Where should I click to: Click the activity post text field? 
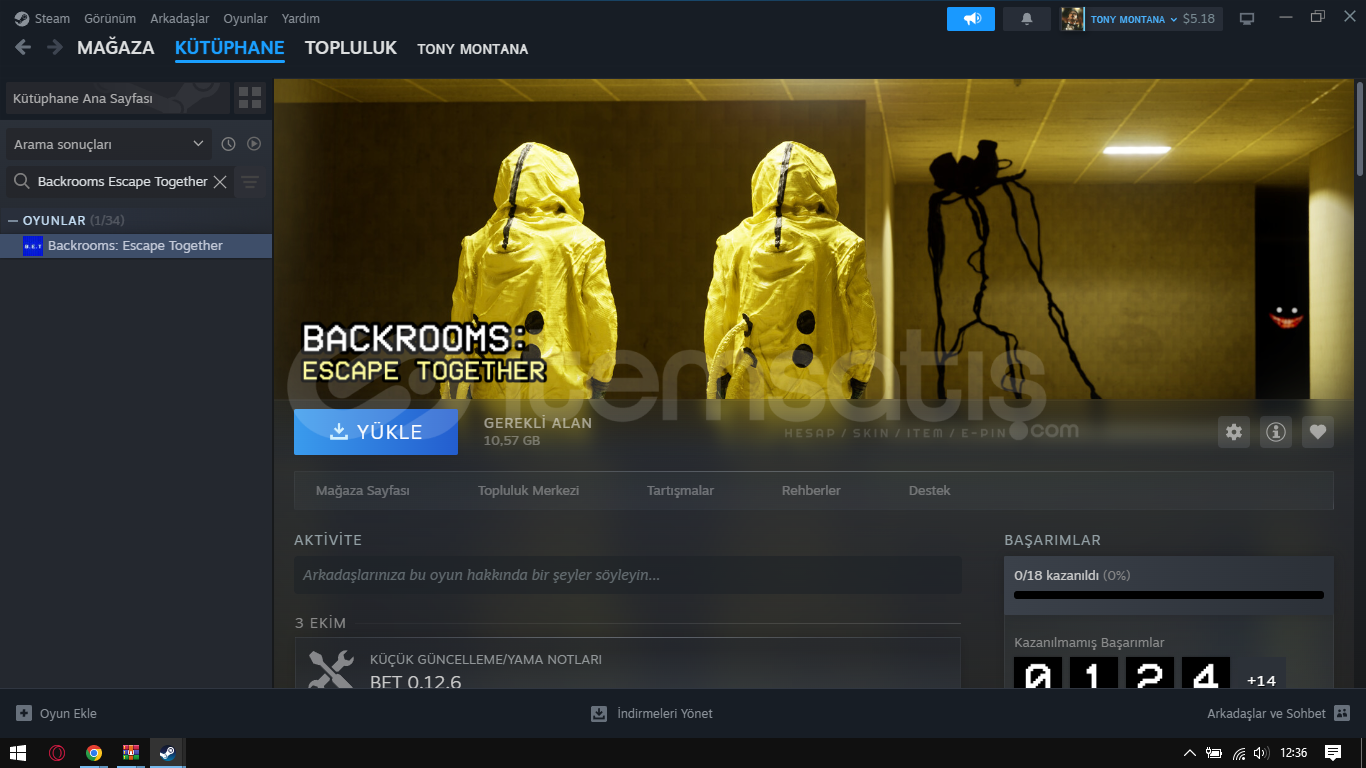[628, 575]
